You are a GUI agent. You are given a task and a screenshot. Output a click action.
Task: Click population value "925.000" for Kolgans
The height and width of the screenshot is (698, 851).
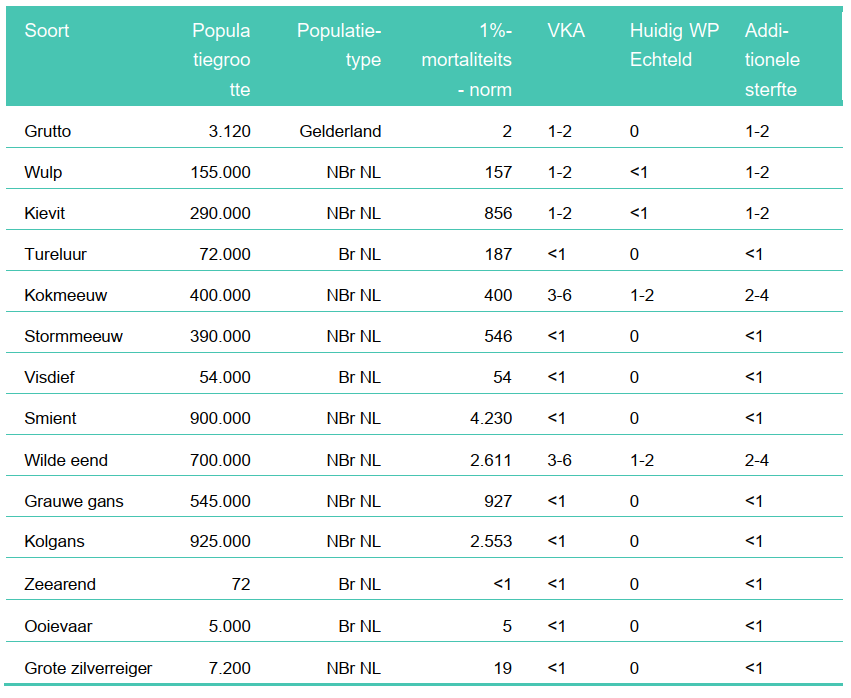pos(220,542)
